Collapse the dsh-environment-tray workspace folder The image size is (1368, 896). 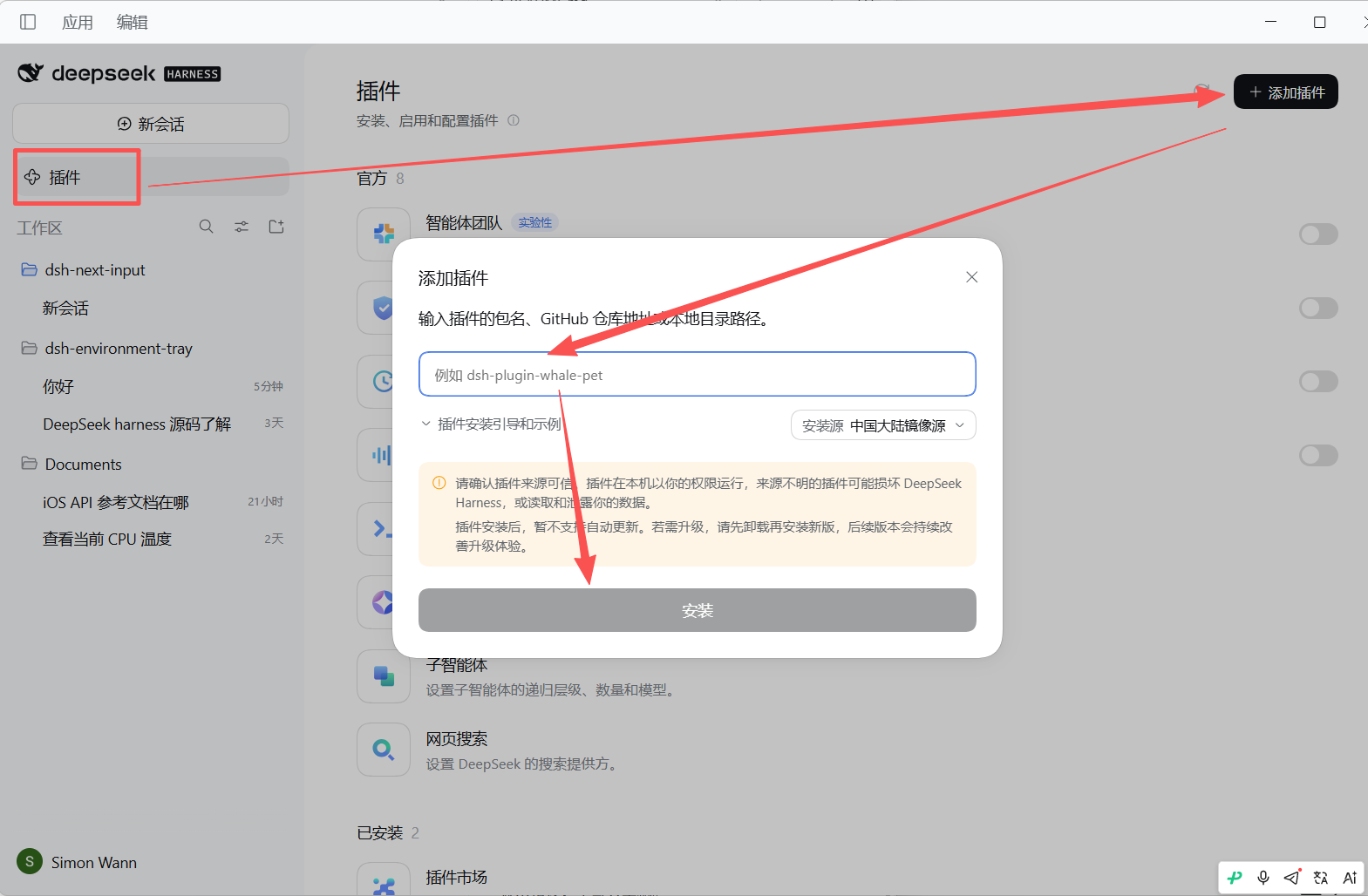pos(29,348)
